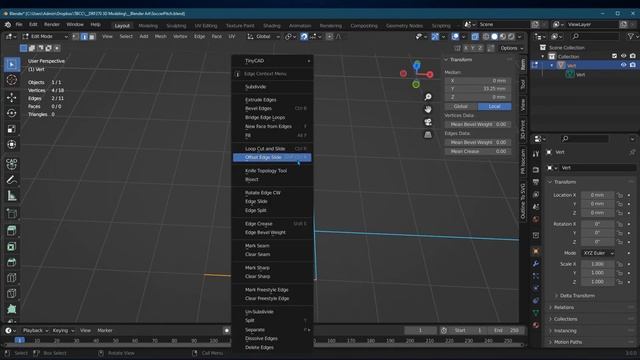The width and height of the screenshot is (640, 360).
Task: Select the Measure ruler tool
Action: [12, 196]
